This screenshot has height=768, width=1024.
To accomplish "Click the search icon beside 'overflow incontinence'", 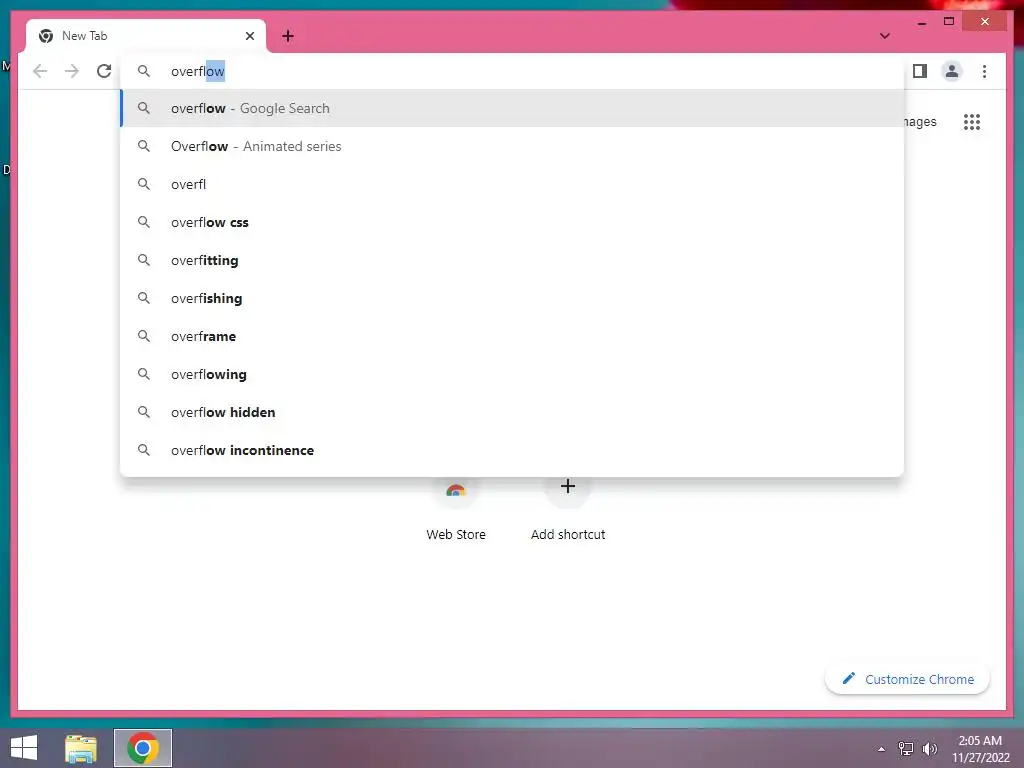I will coord(144,450).
